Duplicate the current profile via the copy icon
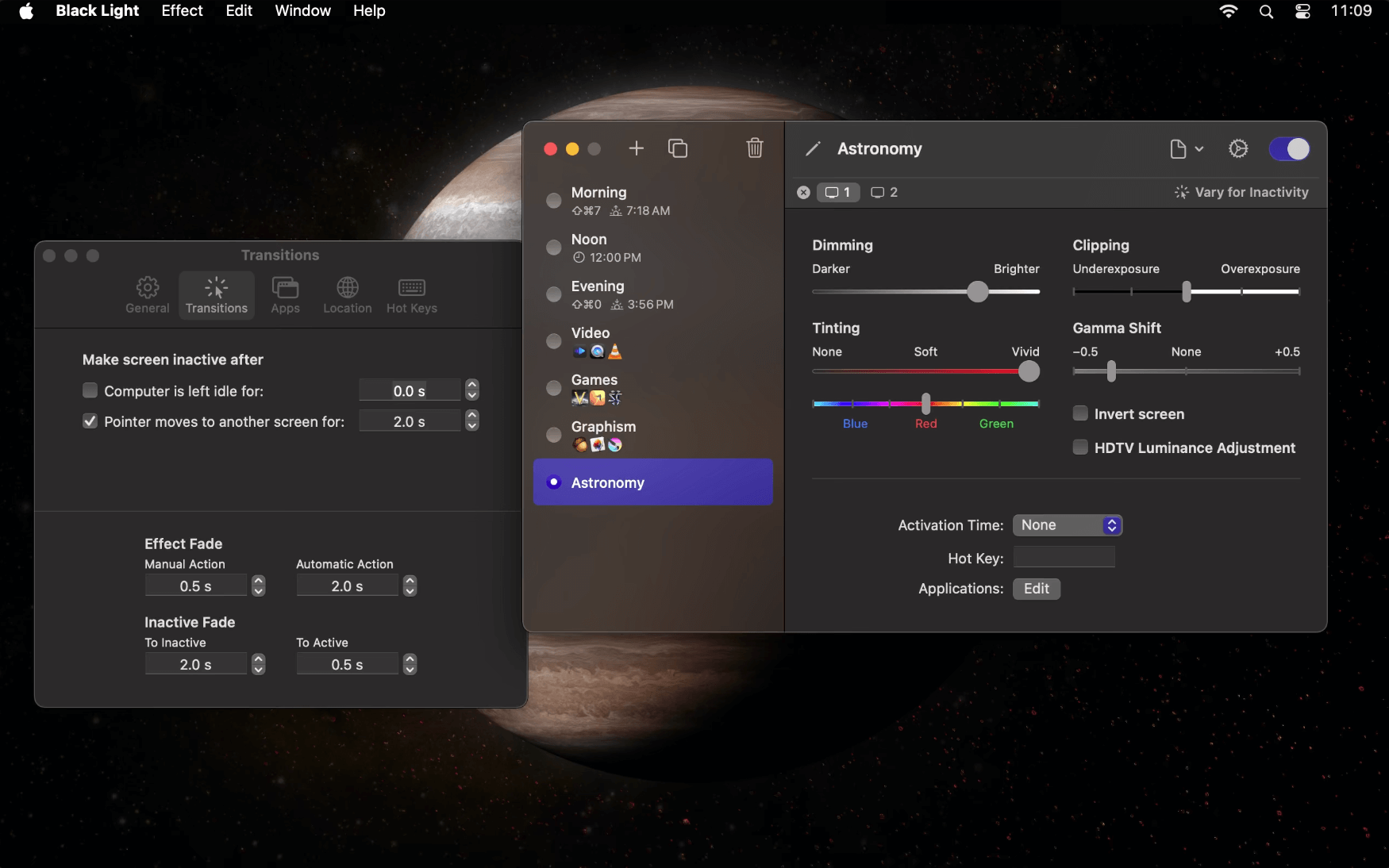This screenshot has height=868, width=1389. 678,148
